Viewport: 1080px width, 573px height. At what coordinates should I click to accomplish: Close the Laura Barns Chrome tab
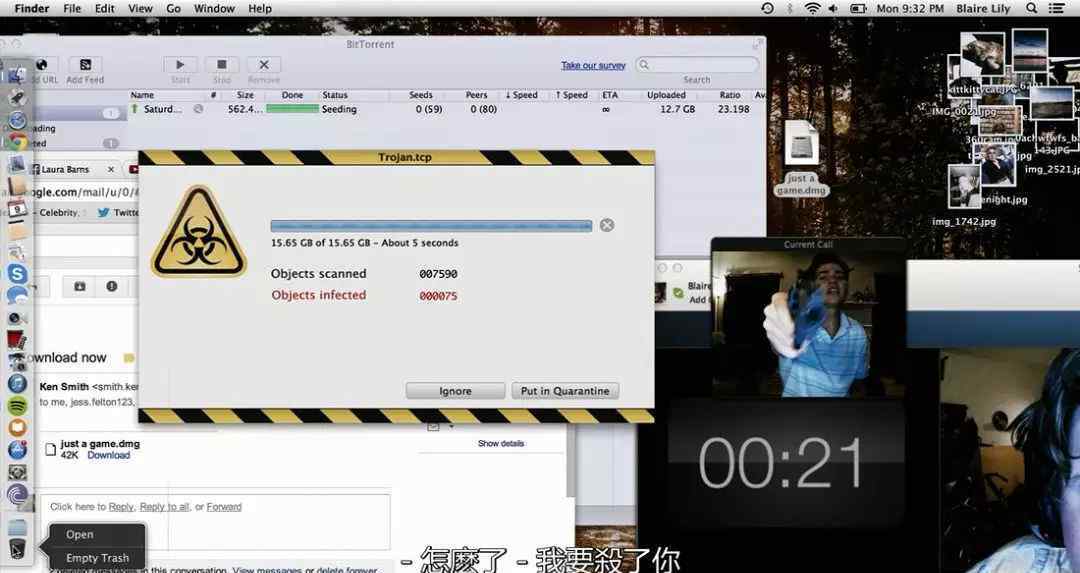coord(111,169)
